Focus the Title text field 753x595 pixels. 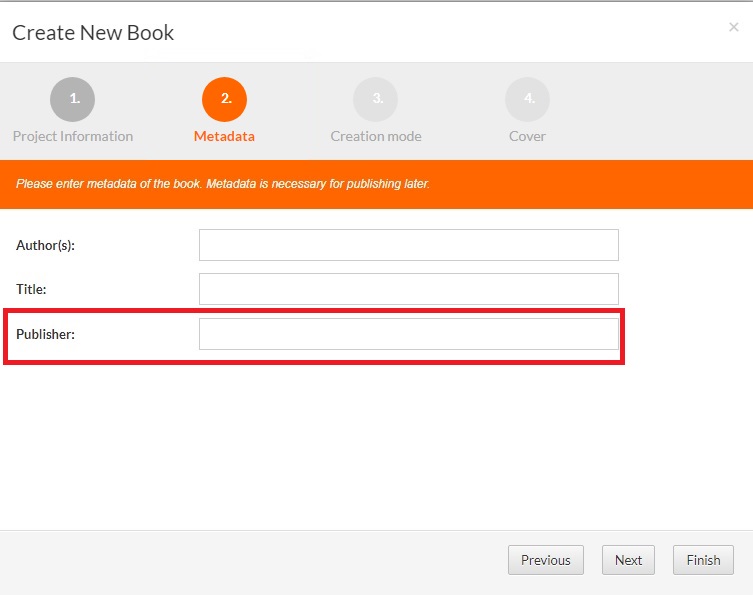point(408,289)
